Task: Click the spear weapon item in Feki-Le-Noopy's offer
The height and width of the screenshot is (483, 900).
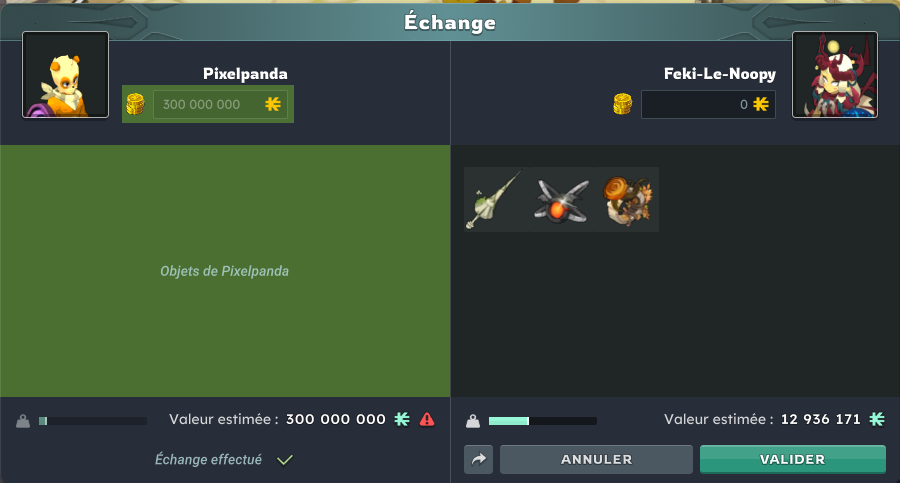Action: pyautogui.click(x=496, y=199)
